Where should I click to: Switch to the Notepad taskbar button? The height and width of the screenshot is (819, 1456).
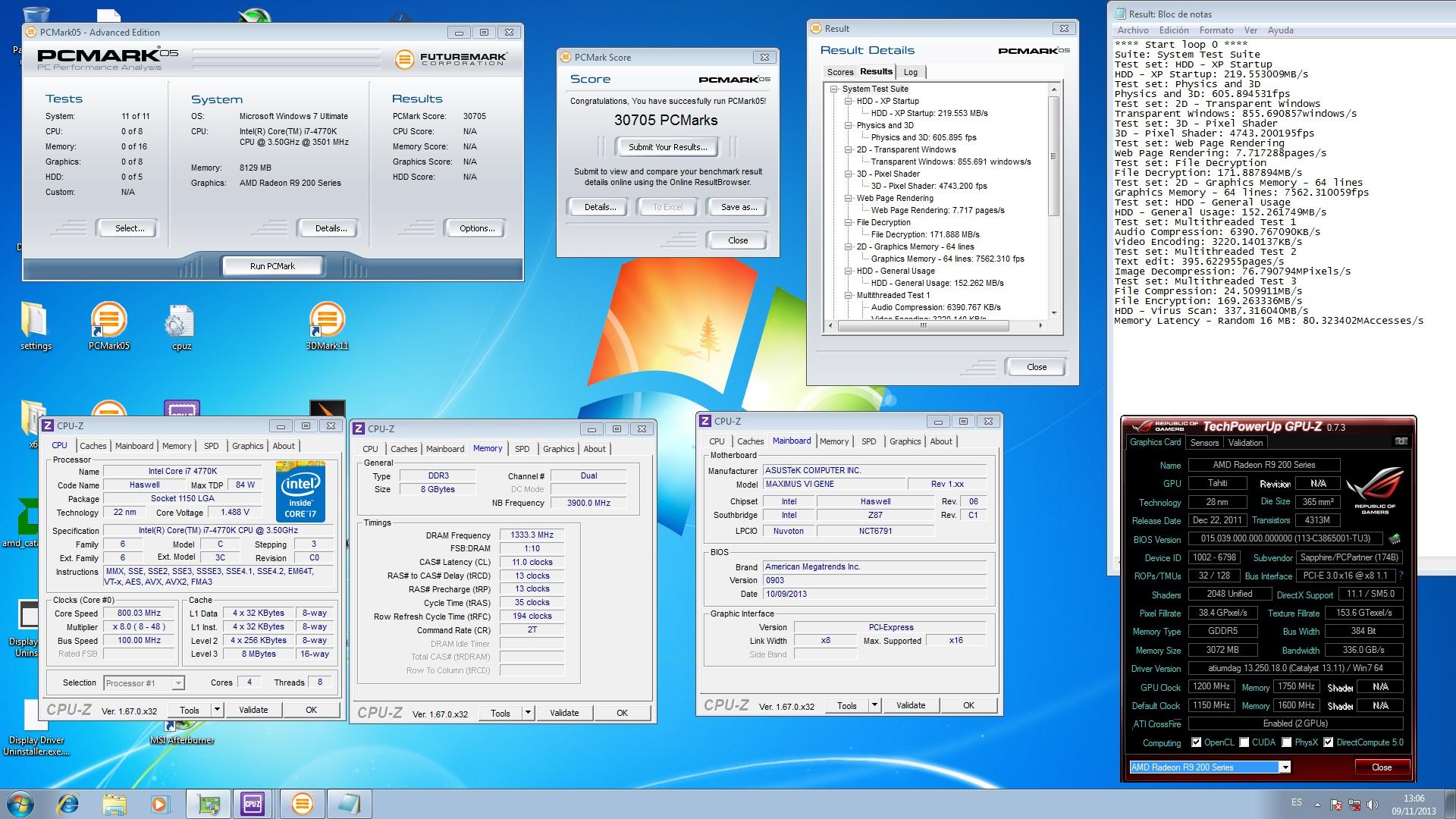349,803
